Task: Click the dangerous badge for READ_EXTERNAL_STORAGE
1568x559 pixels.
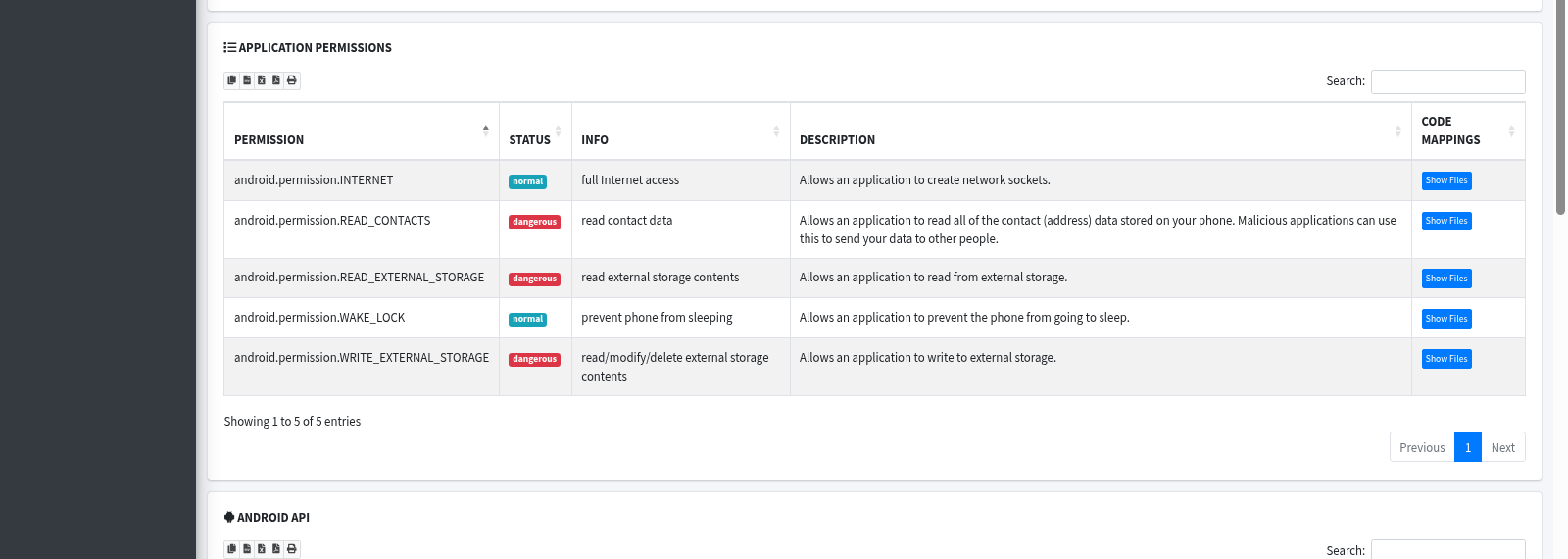Action: (x=534, y=279)
